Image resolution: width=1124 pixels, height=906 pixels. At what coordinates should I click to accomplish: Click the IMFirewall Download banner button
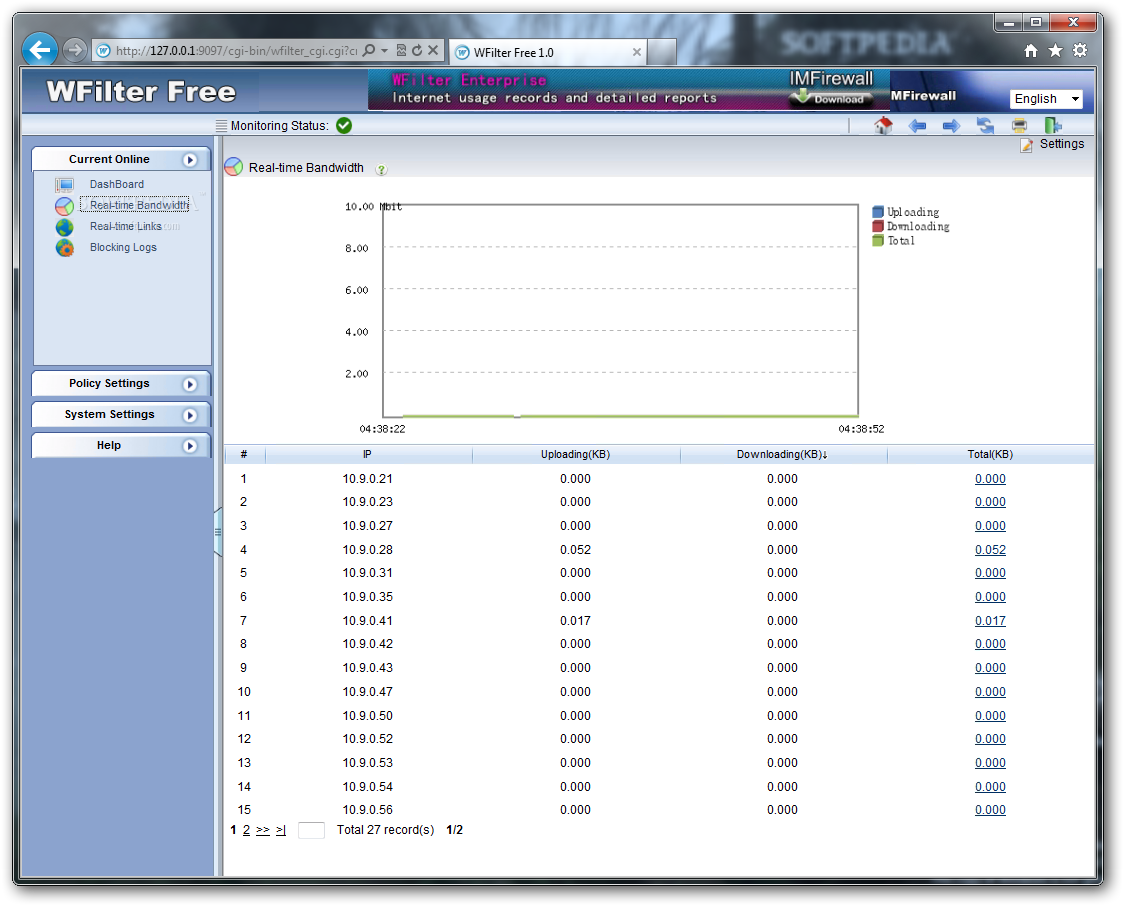pos(832,98)
